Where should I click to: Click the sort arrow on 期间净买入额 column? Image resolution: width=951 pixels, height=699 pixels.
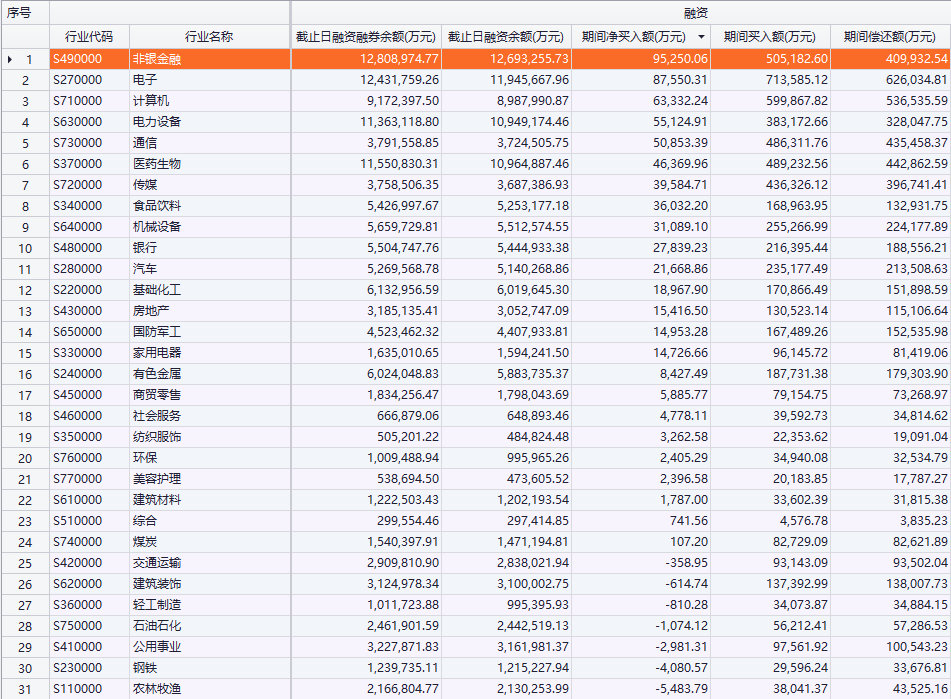coord(700,37)
